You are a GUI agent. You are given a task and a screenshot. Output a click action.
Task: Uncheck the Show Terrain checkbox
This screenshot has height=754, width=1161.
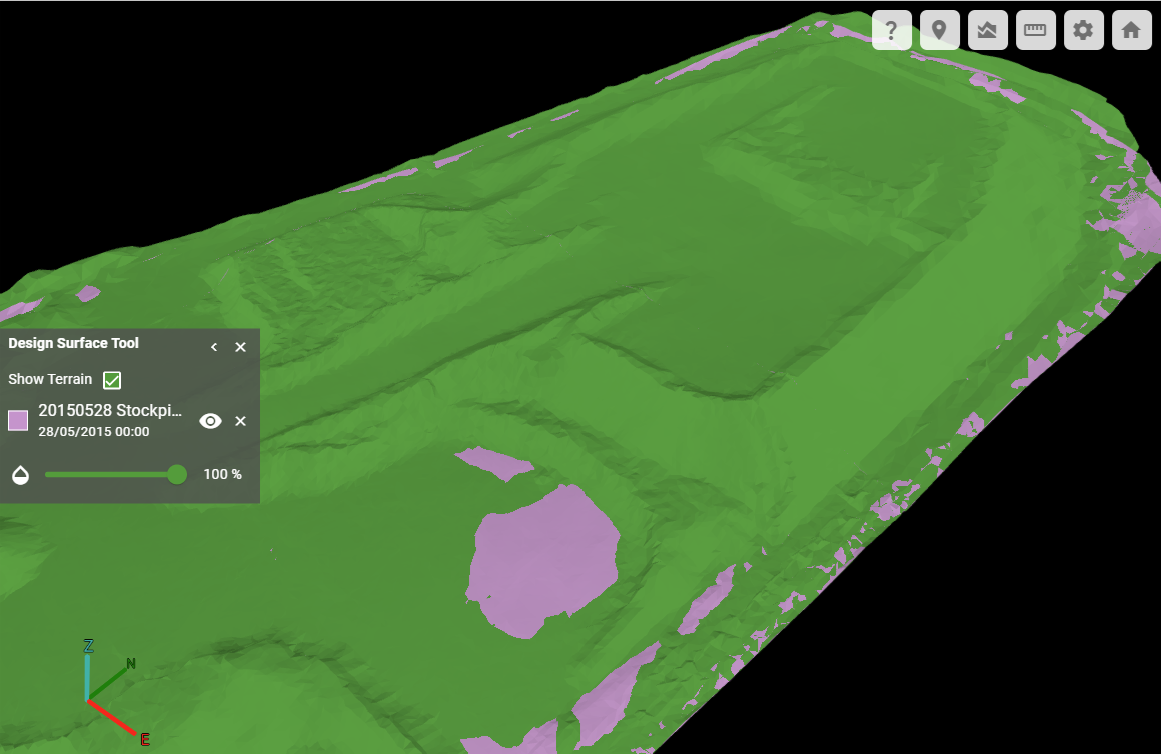(x=112, y=380)
